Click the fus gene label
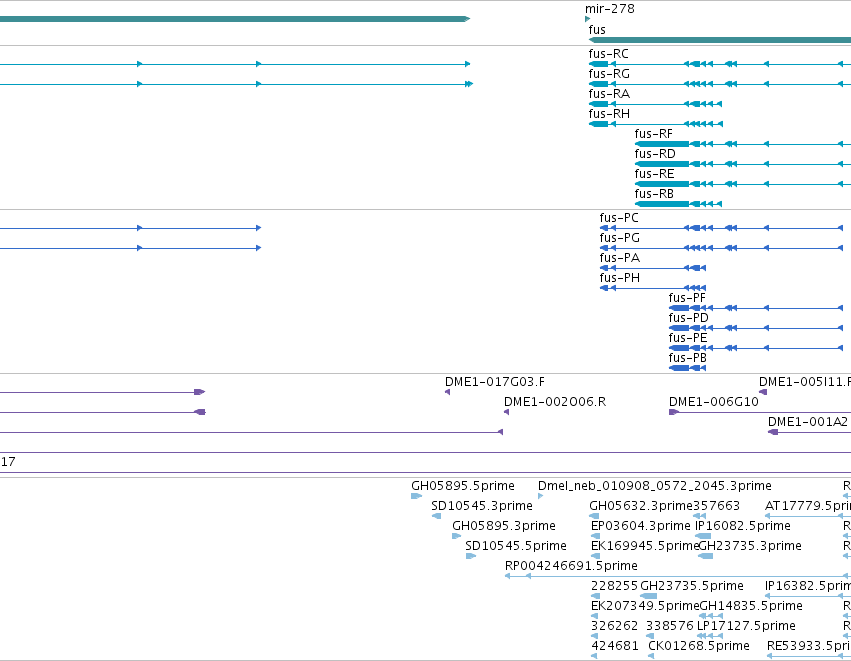Viewport: 851px width, 661px height. [597, 30]
